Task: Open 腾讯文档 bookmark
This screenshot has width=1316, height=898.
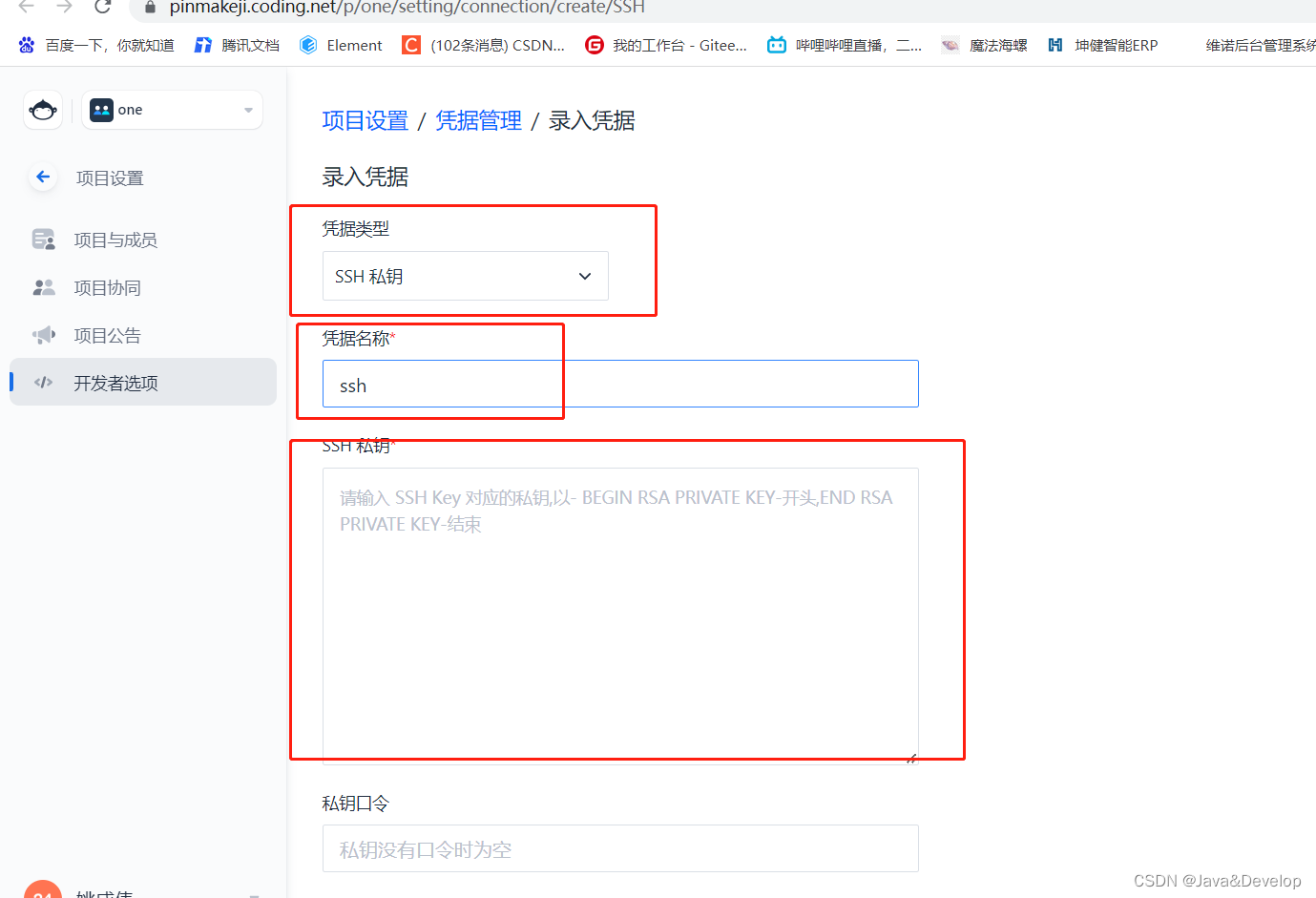Action: tap(238, 45)
